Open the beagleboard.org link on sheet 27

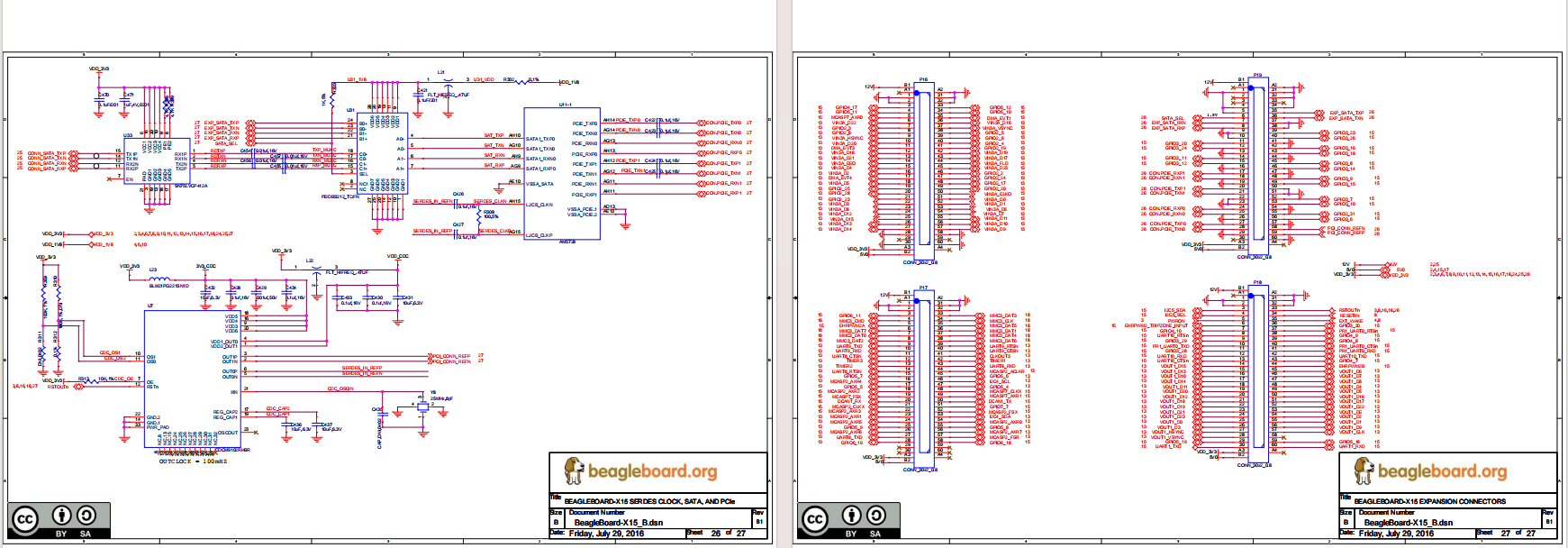1442,470
